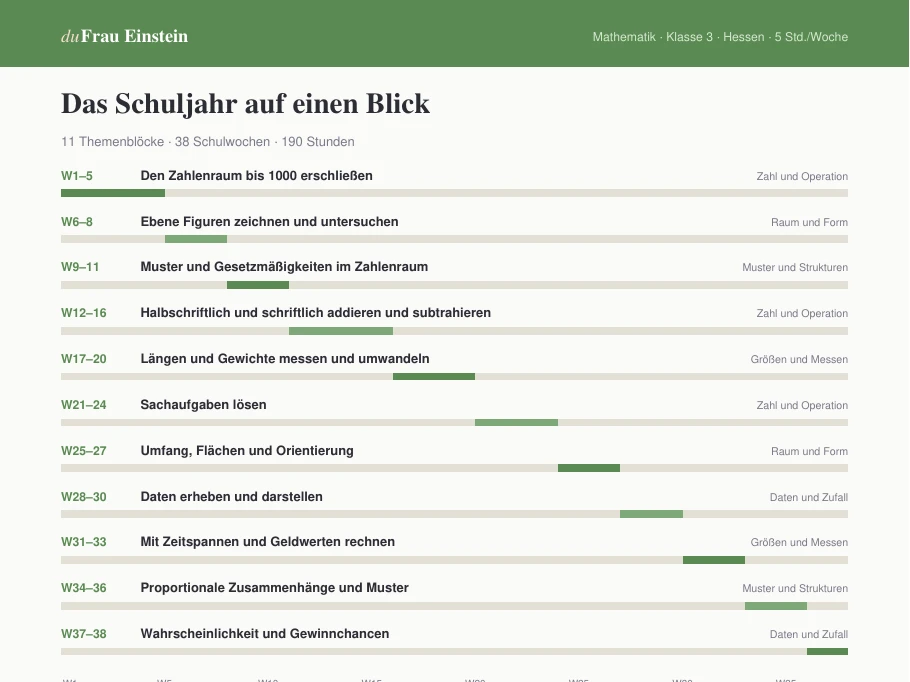The image size is (910, 682).
Task: Click Muster und Strukturen tag in Proportionale row
Action: 795,588
